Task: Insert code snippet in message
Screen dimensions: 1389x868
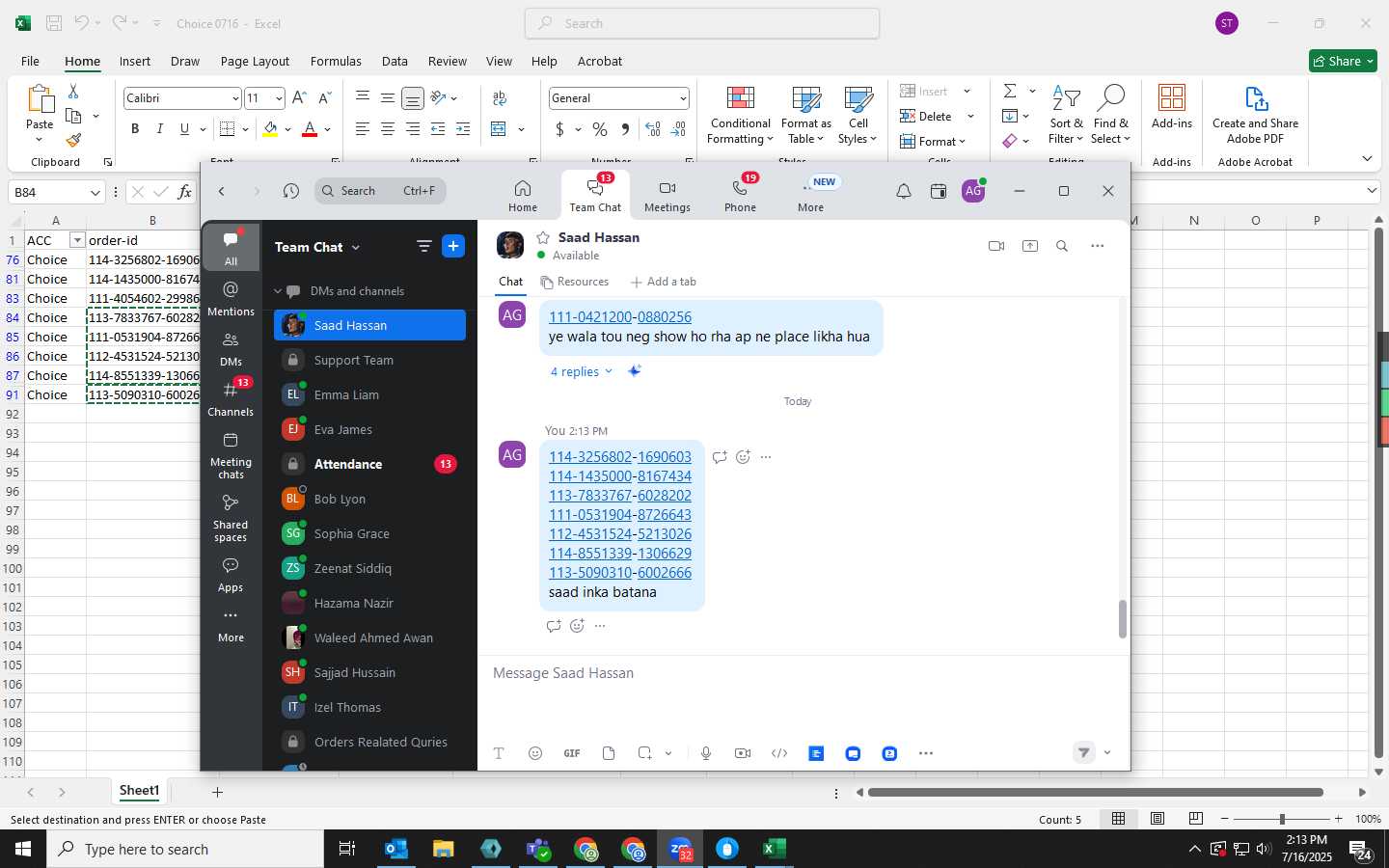Action: [x=779, y=753]
